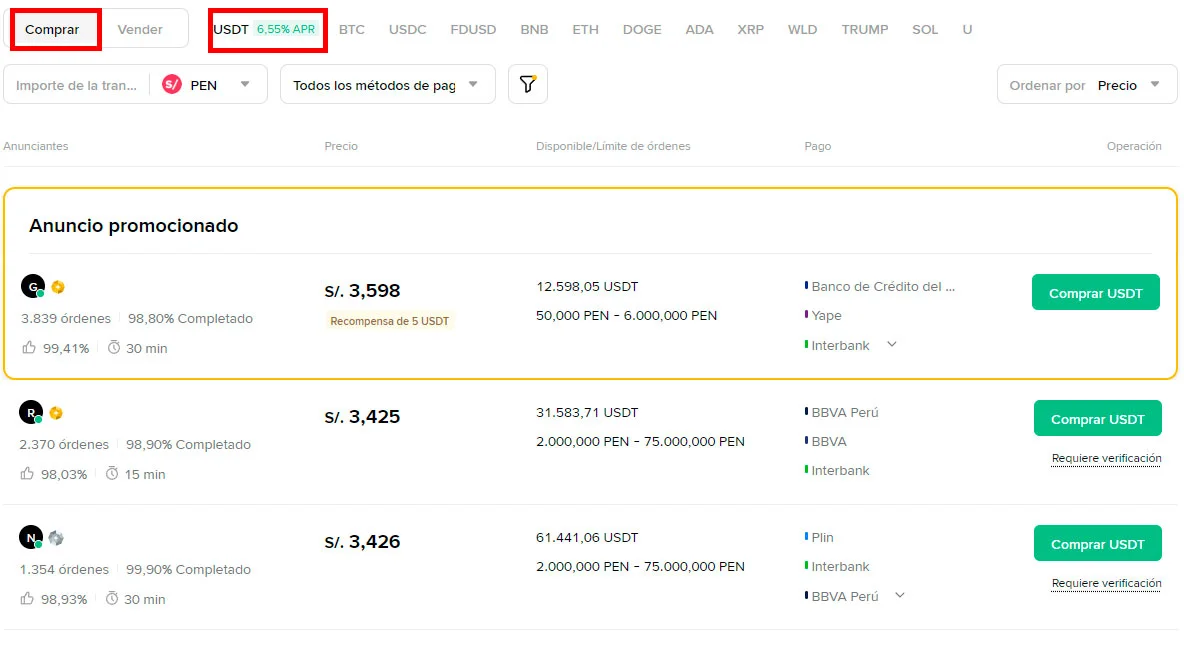Screen dimensions: 1184x656
Task: Click price S/. 3,426
Action: click(362, 541)
